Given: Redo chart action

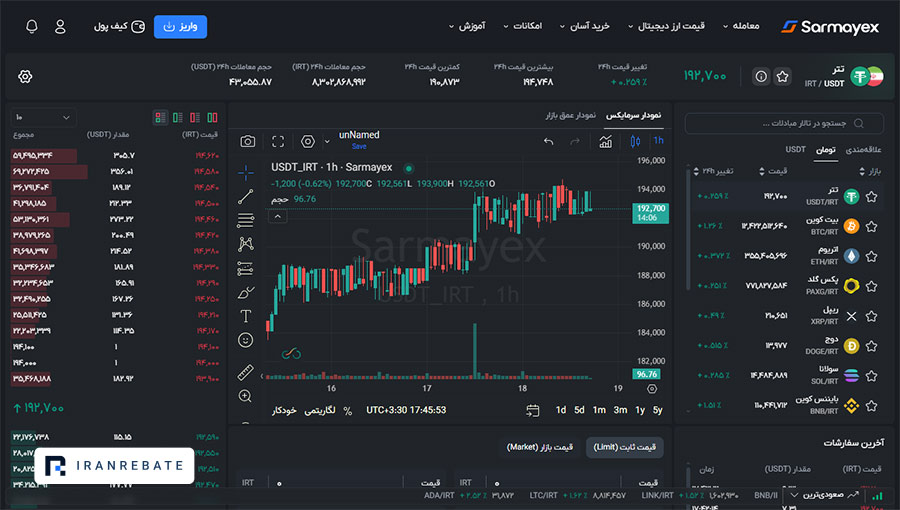Looking at the screenshot, I should pos(575,141).
